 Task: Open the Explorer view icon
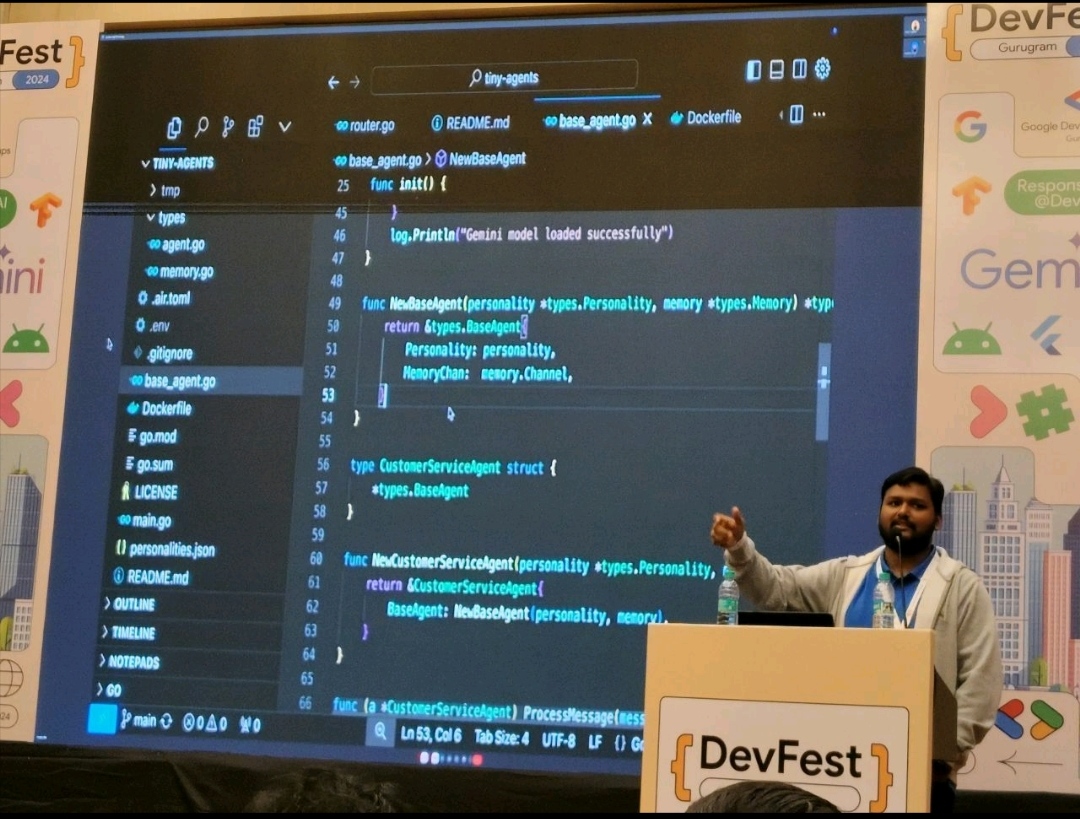pos(175,127)
